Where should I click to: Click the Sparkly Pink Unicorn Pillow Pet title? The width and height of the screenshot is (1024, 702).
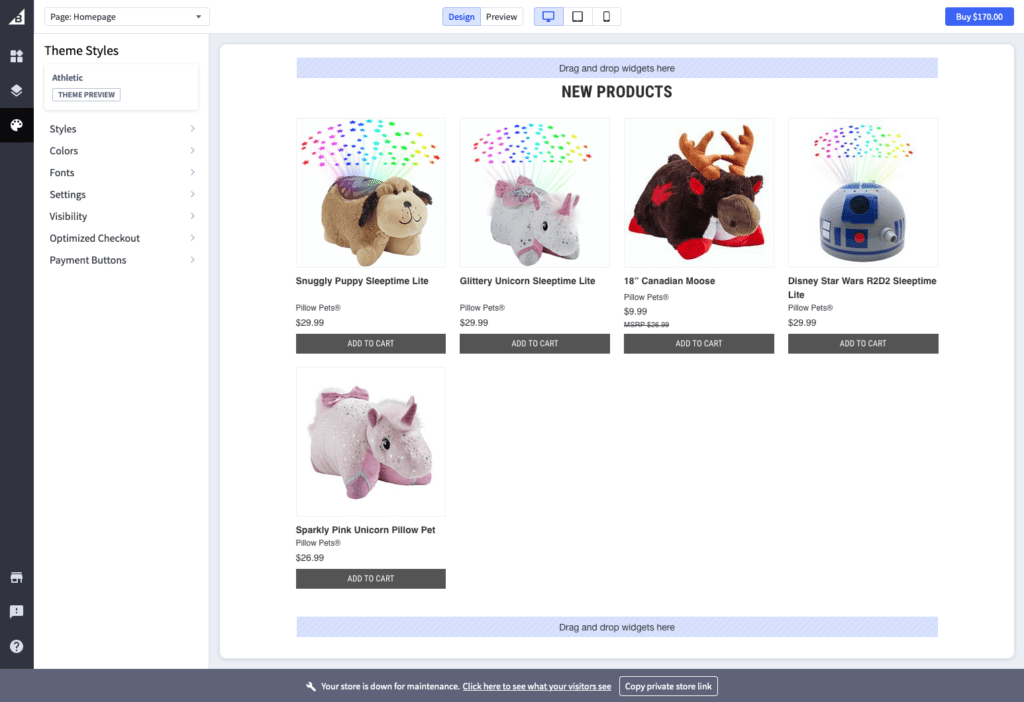[365, 530]
